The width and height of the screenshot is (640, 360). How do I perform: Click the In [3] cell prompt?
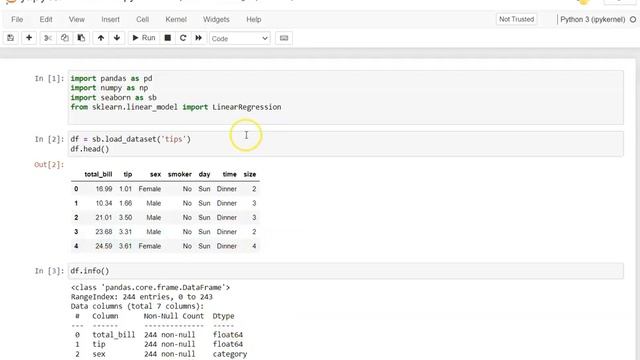click(49, 271)
